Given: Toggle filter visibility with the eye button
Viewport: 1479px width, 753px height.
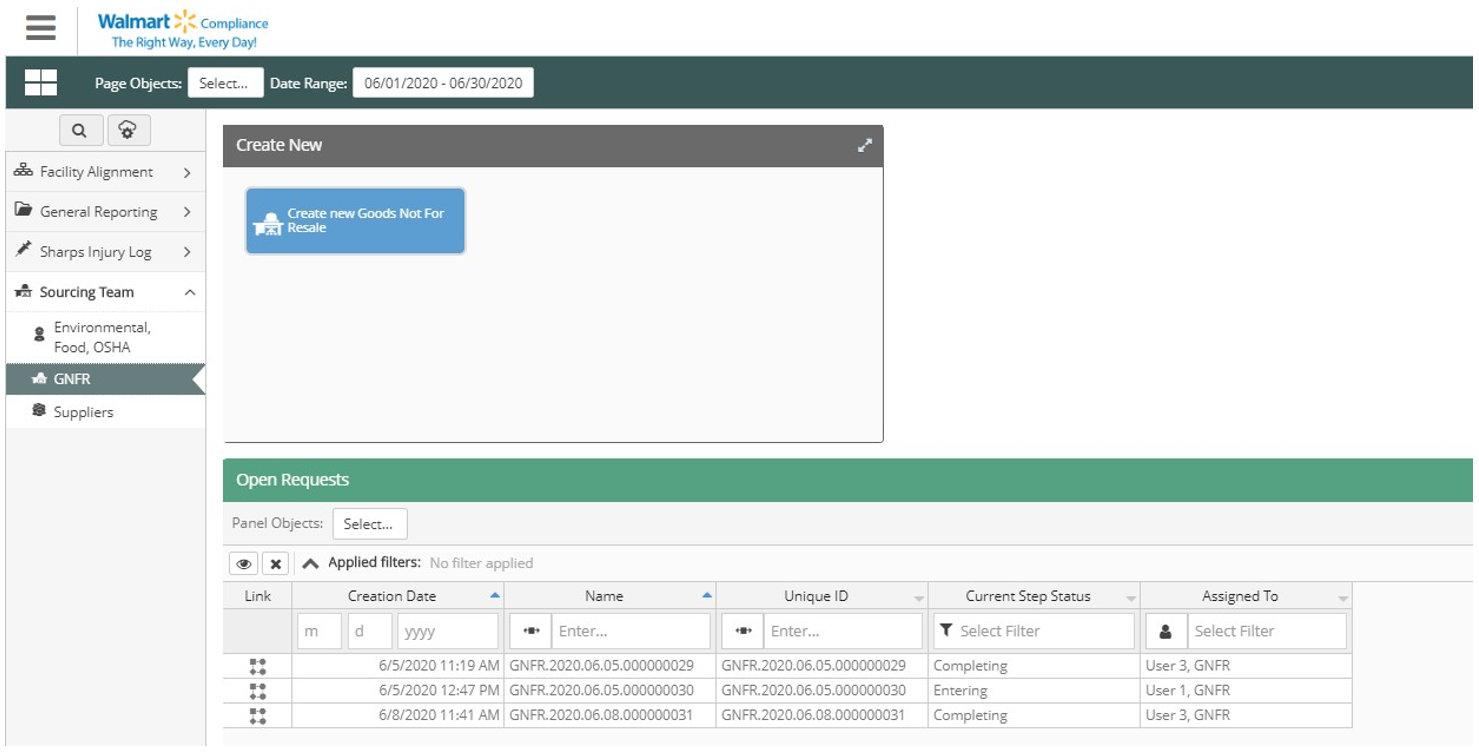Looking at the screenshot, I should (244, 564).
